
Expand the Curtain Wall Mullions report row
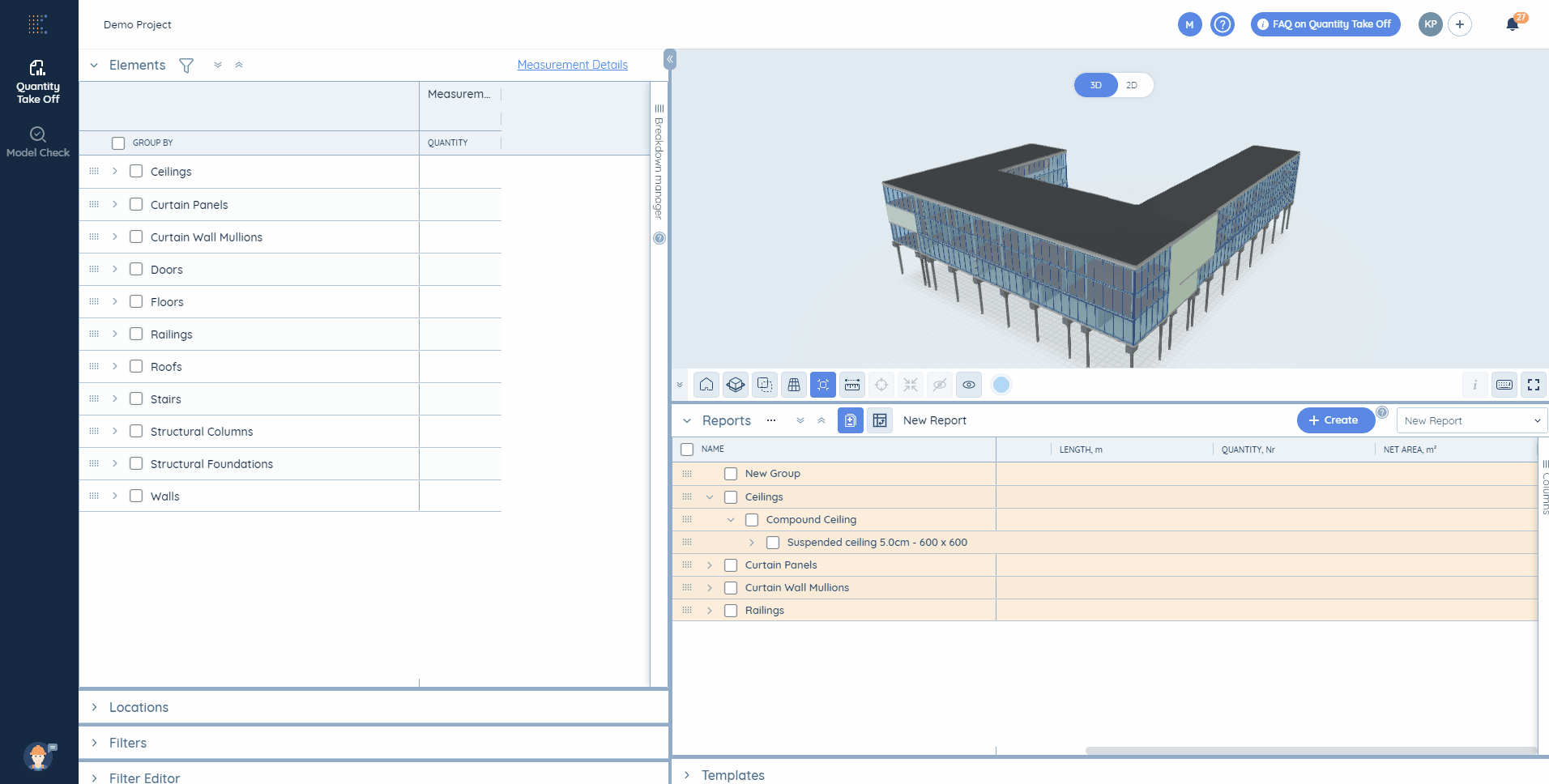pos(710,588)
